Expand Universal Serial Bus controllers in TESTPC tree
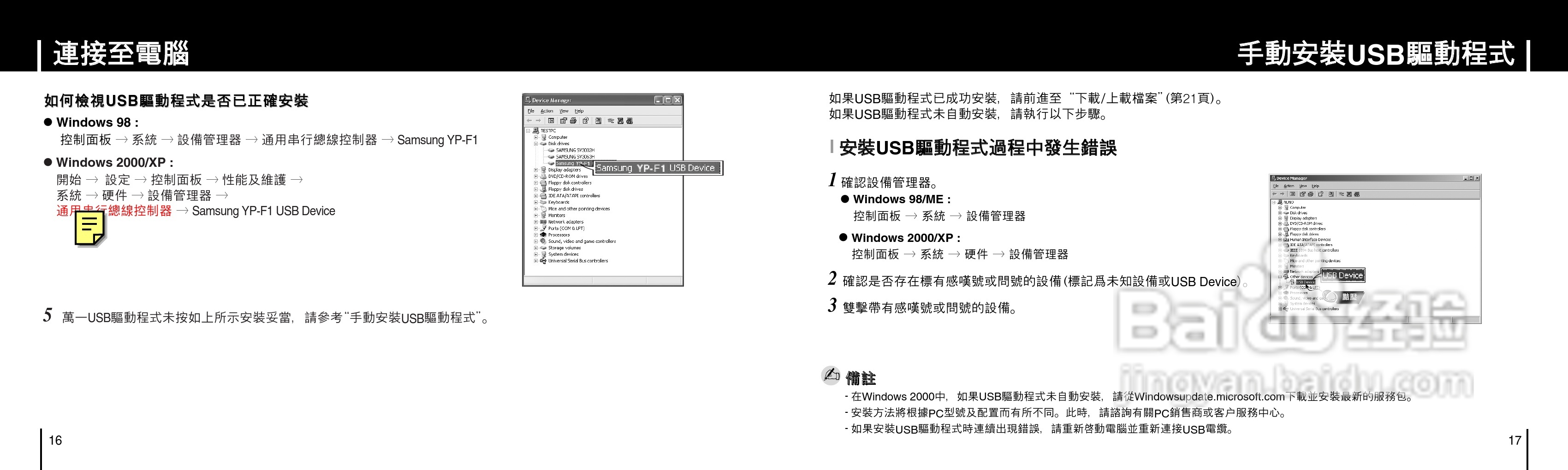This screenshot has width=1568, height=470. [x=536, y=261]
